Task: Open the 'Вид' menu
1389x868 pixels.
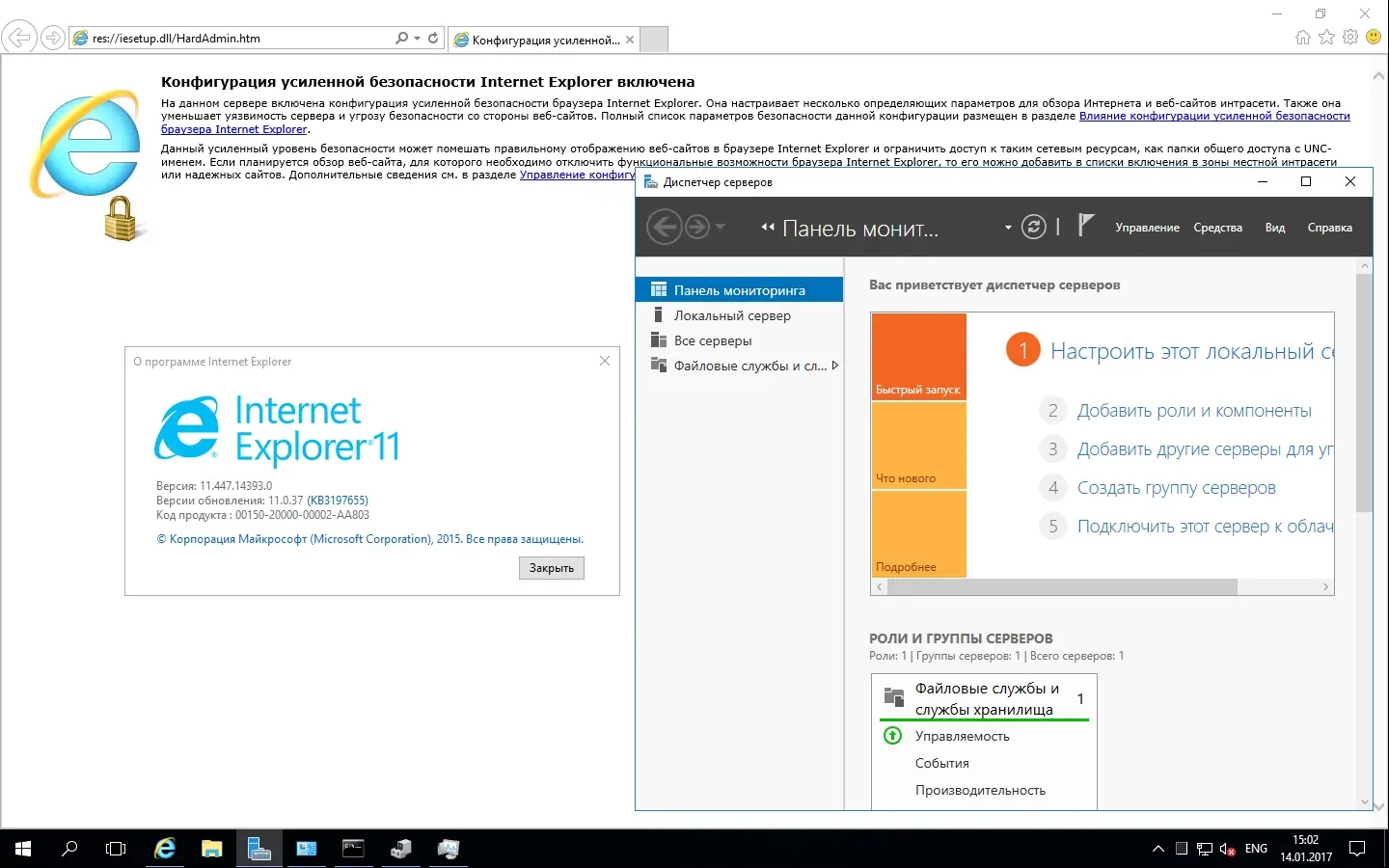Action: click(x=1275, y=228)
